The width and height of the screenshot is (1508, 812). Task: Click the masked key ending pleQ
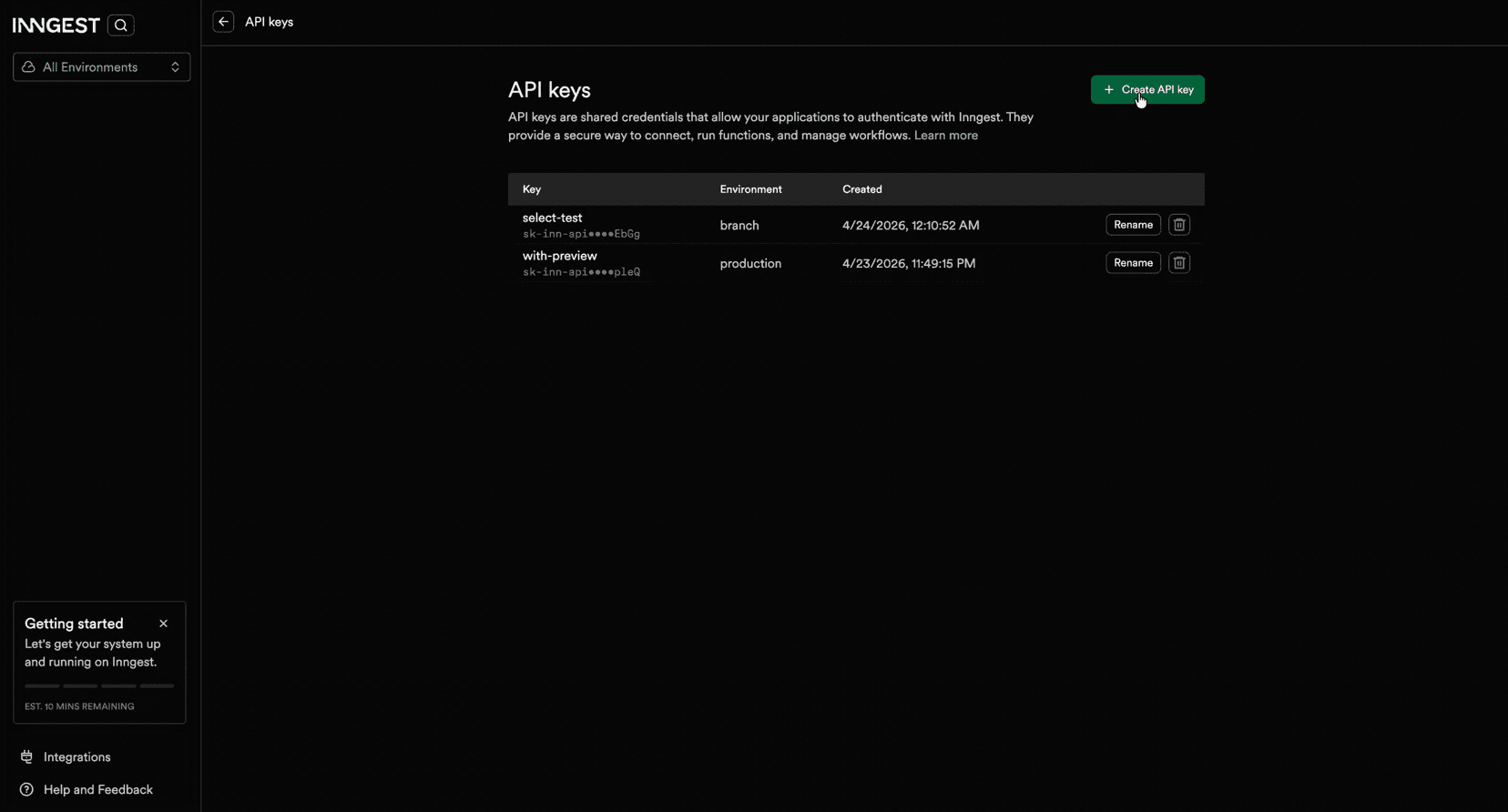[x=581, y=272]
